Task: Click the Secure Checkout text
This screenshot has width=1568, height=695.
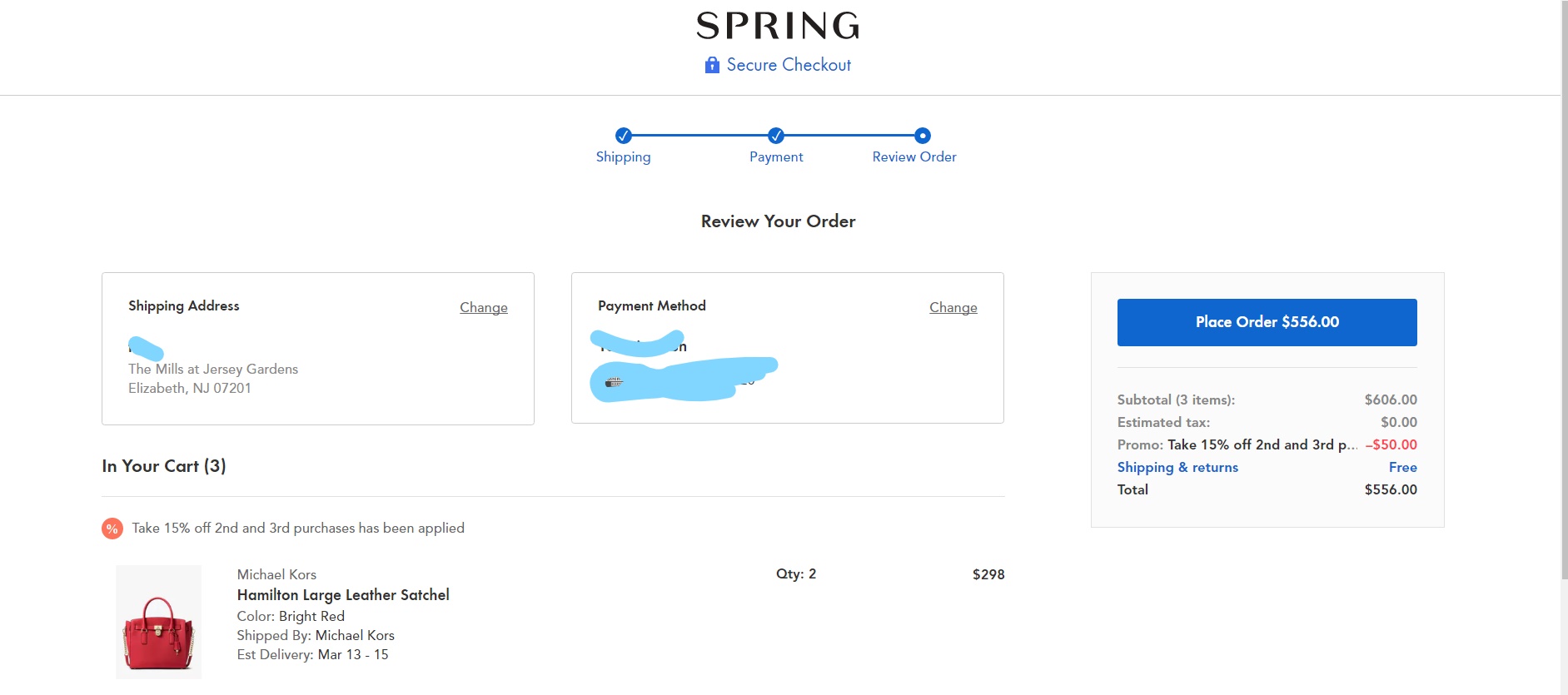Action: tap(789, 65)
